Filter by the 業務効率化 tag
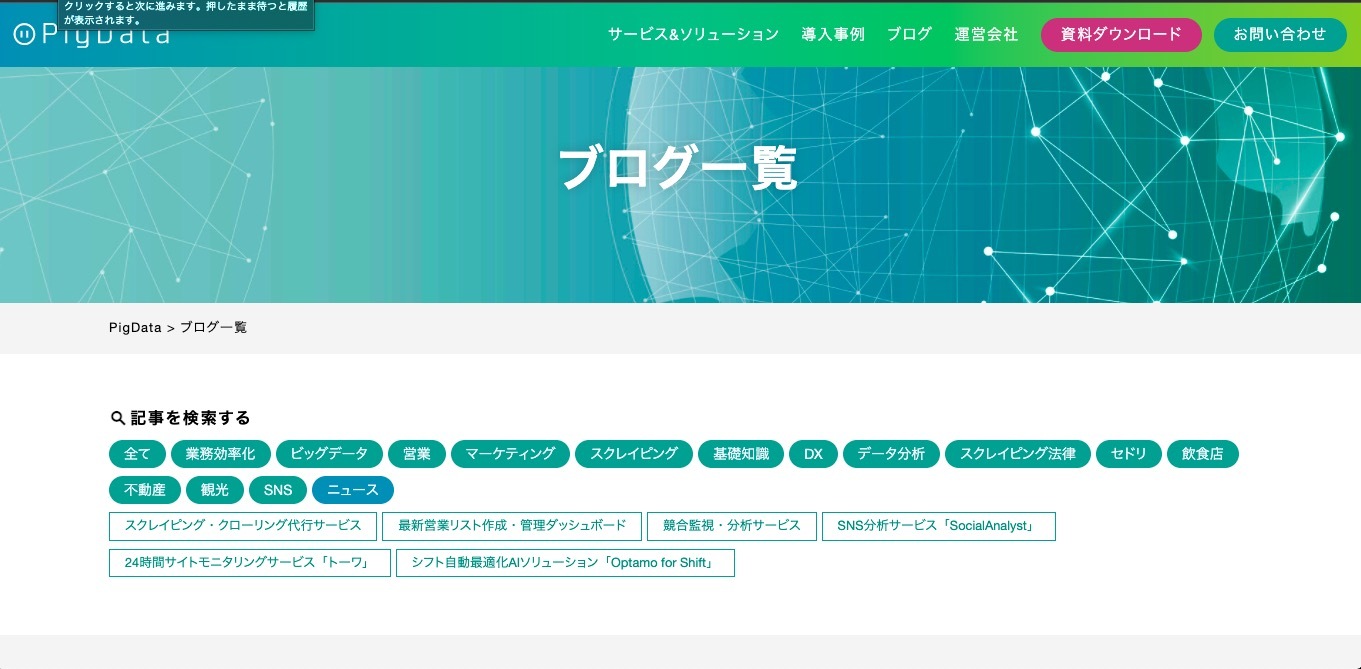The image size is (1361, 669). pyautogui.click(x=220, y=454)
